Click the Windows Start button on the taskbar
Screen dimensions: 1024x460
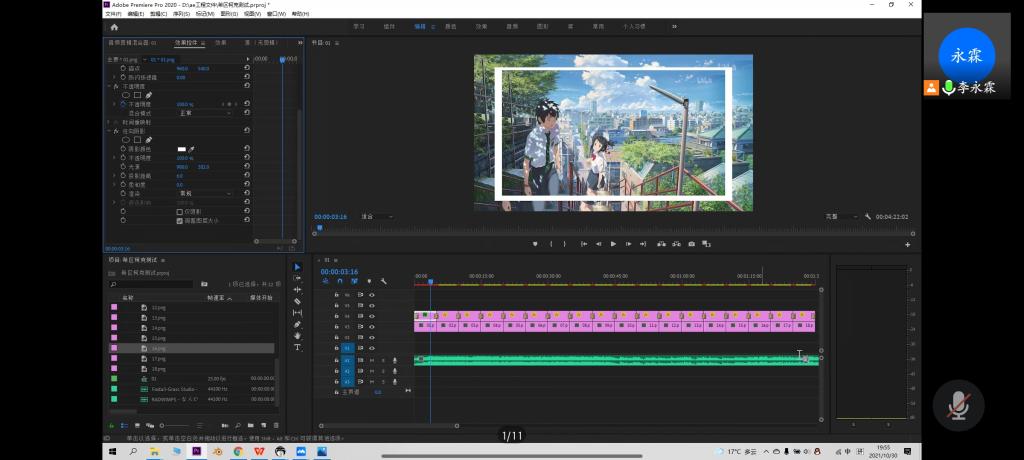click(x=111, y=452)
